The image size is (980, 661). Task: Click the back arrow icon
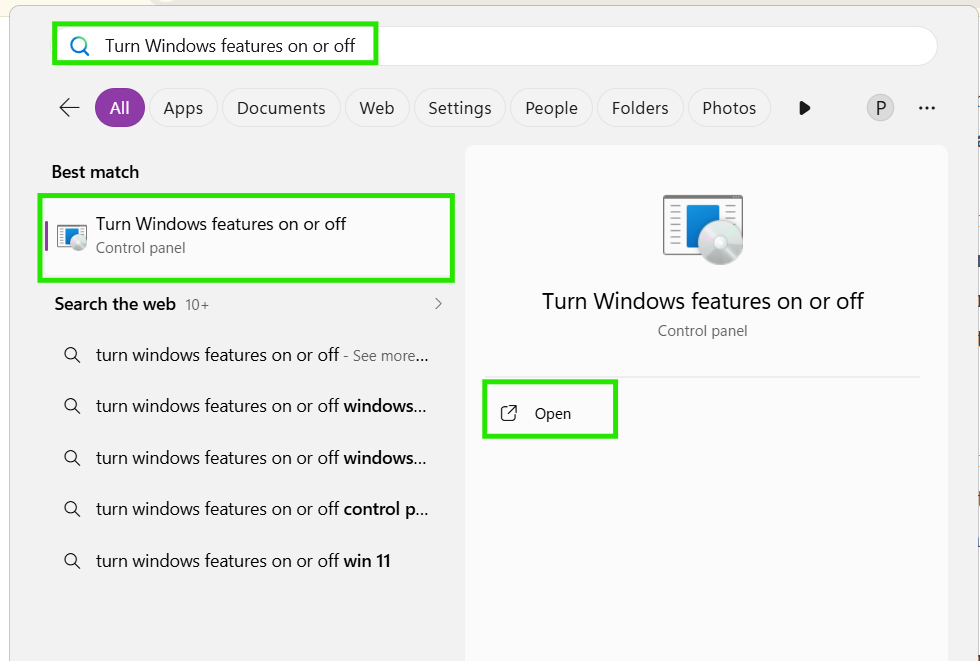(69, 107)
